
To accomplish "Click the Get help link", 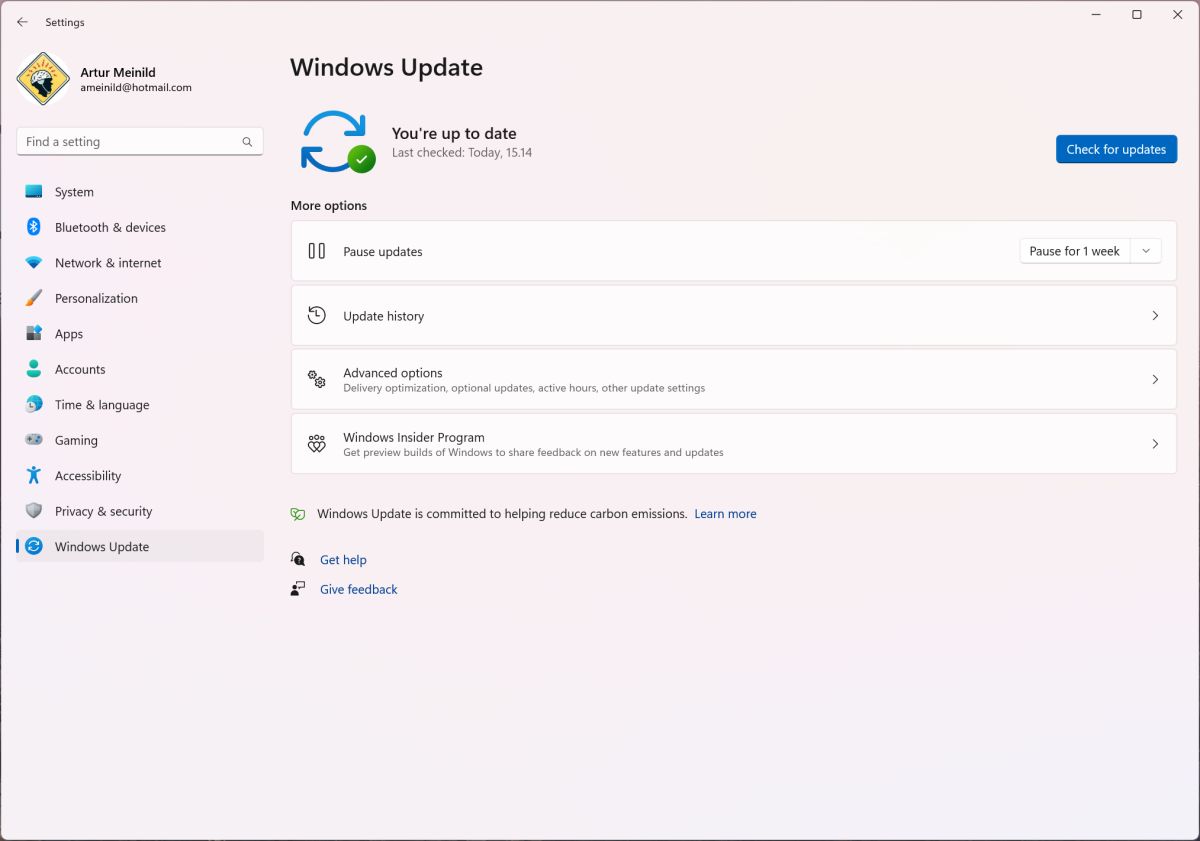I will [x=343, y=560].
